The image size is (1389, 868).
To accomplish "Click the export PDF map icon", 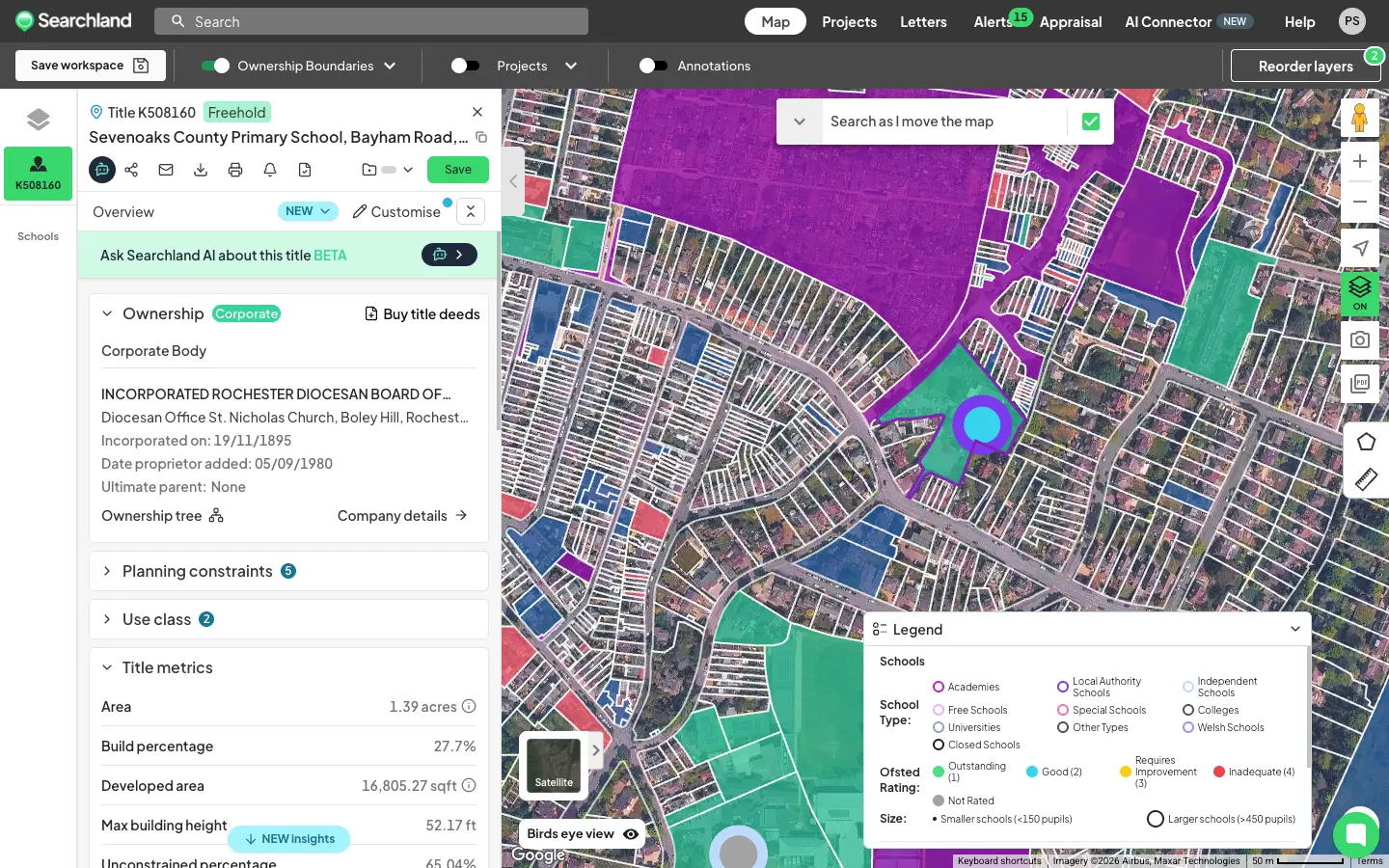I will [x=1360, y=383].
